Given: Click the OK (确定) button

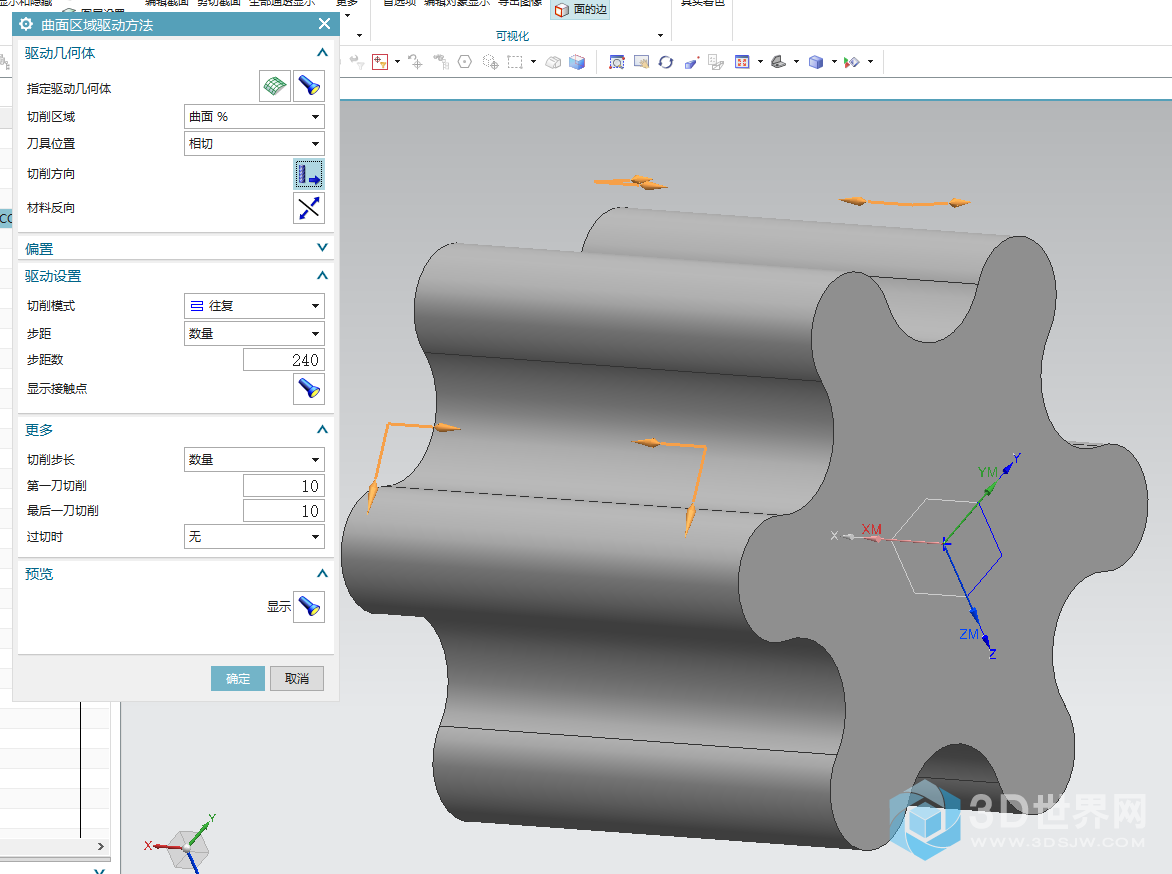Looking at the screenshot, I should 238,678.
